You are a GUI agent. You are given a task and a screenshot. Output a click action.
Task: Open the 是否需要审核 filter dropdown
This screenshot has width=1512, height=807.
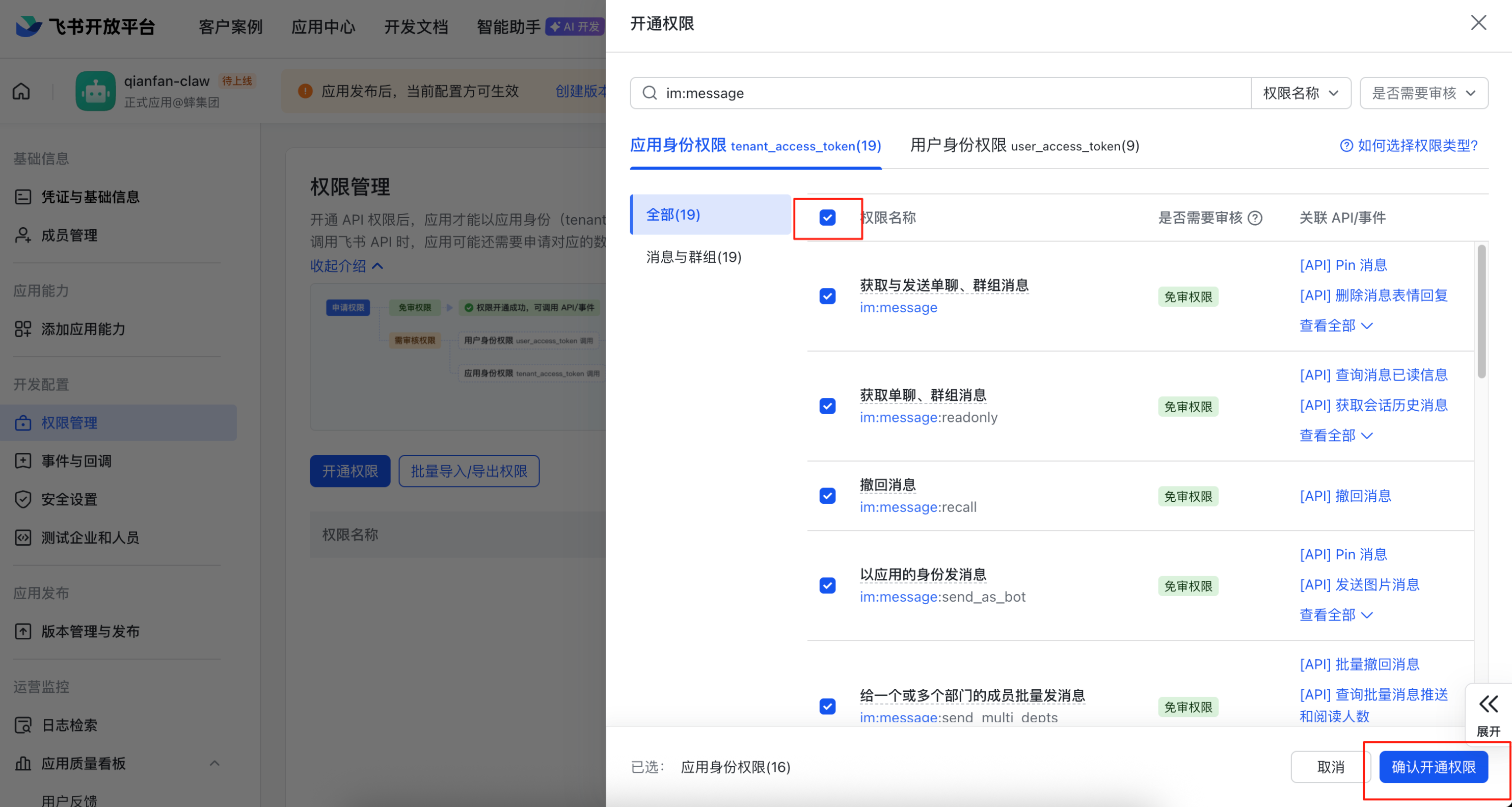coord(1423,93)
